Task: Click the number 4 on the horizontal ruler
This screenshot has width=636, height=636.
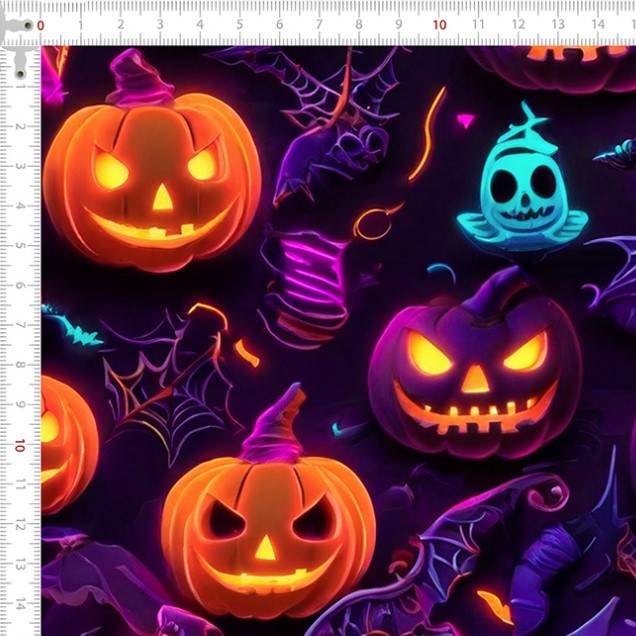Action: (x=200, y=24)
